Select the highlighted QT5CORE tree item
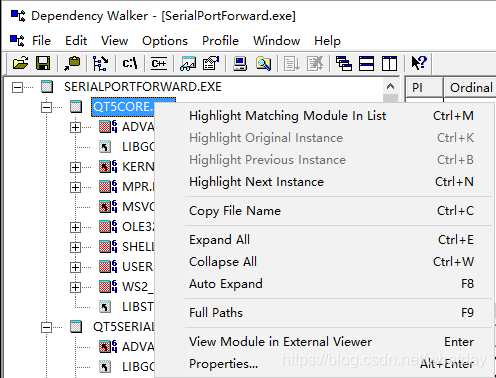The image size is (496, 378). tap(123, 107)
